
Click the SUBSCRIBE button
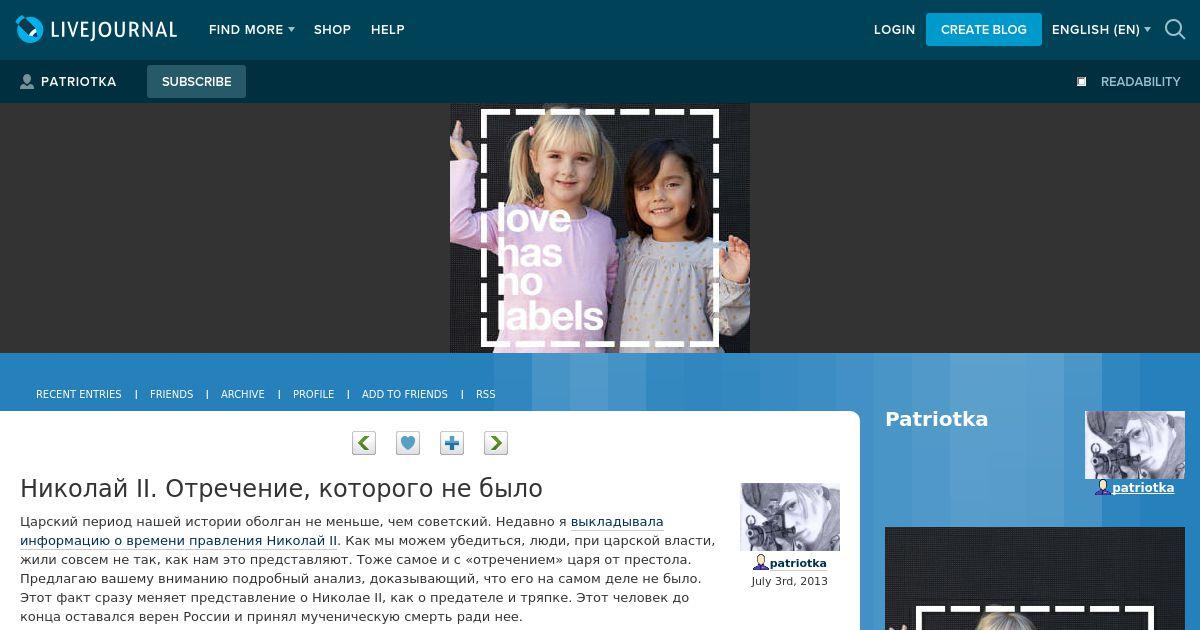tap(196, 82)
